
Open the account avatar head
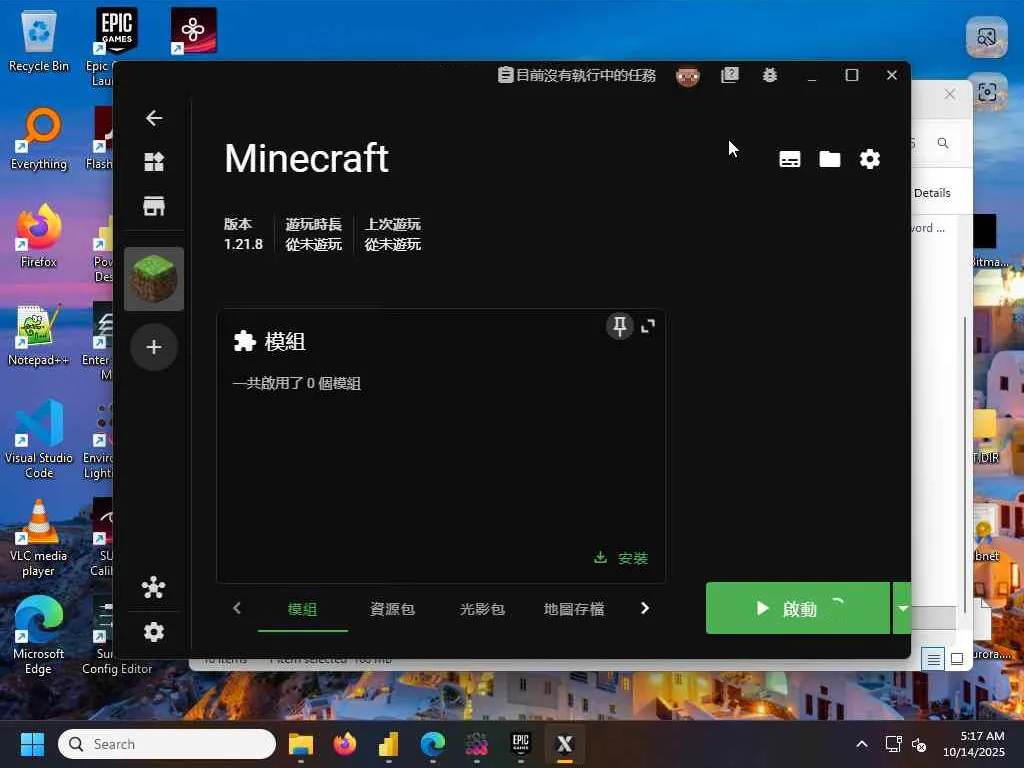[x=688, y=76]
